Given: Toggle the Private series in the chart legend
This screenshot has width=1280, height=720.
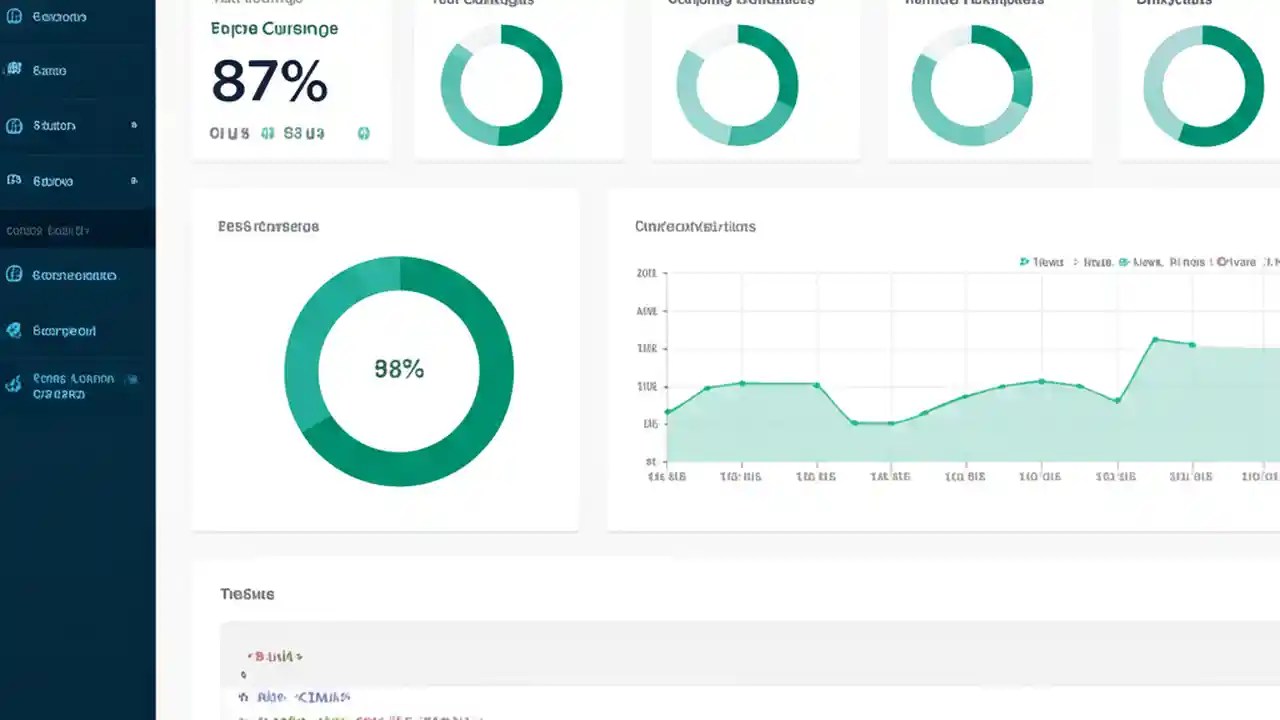Looking at the screenshot, I should click(1235, 262).
